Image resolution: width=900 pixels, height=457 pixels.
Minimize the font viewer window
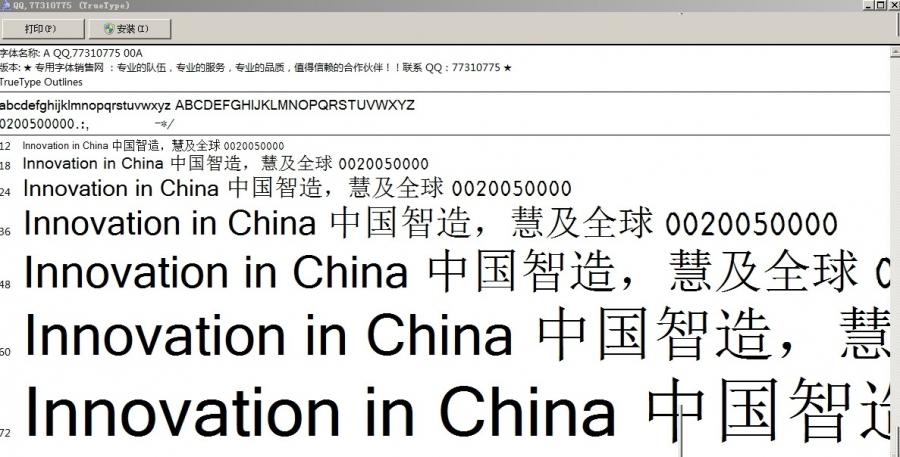pyautogui.click(x=868, y=5)
